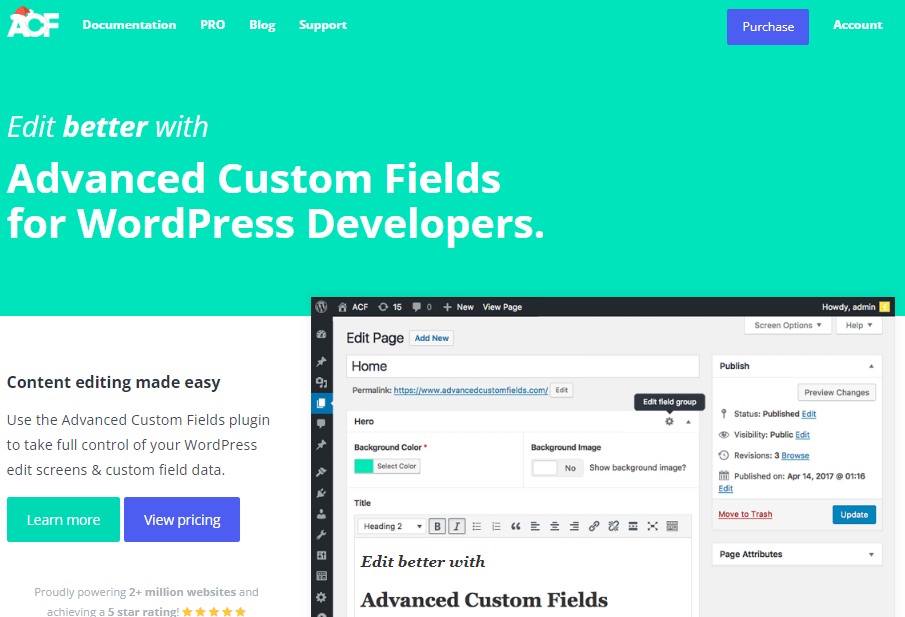Click the Hero field group gear icon
905x617 pixels.
coord(669,421)
